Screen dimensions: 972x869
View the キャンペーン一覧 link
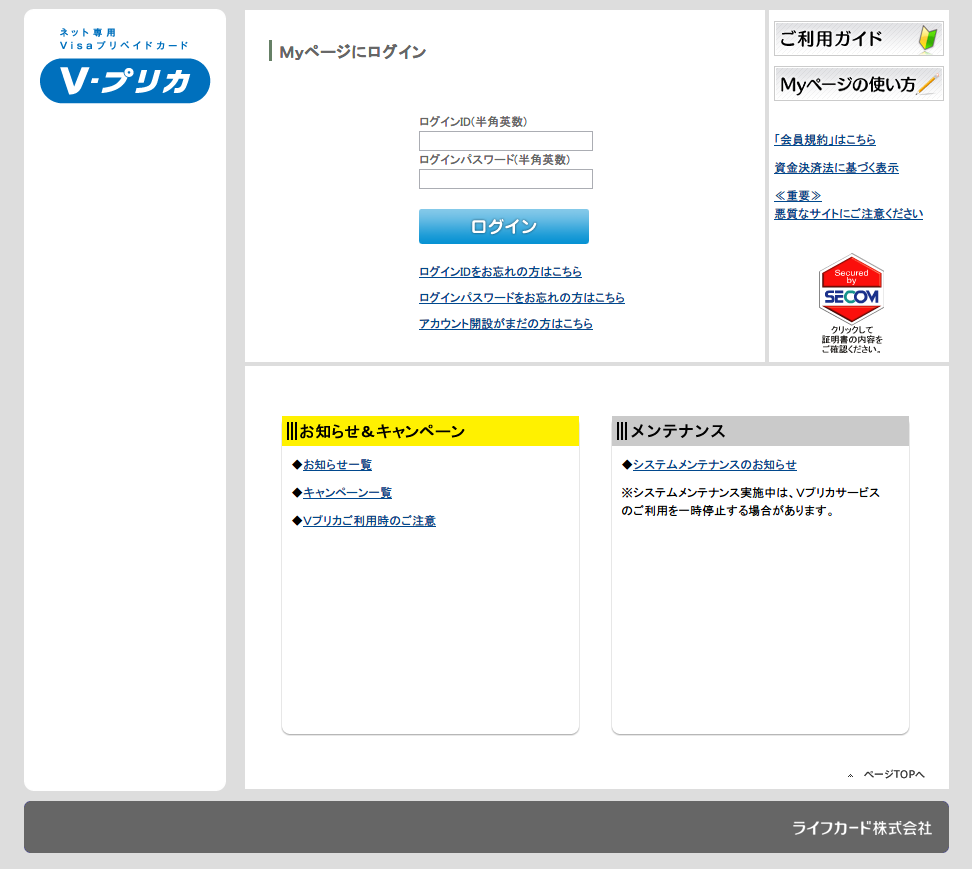tap(347, 493)
